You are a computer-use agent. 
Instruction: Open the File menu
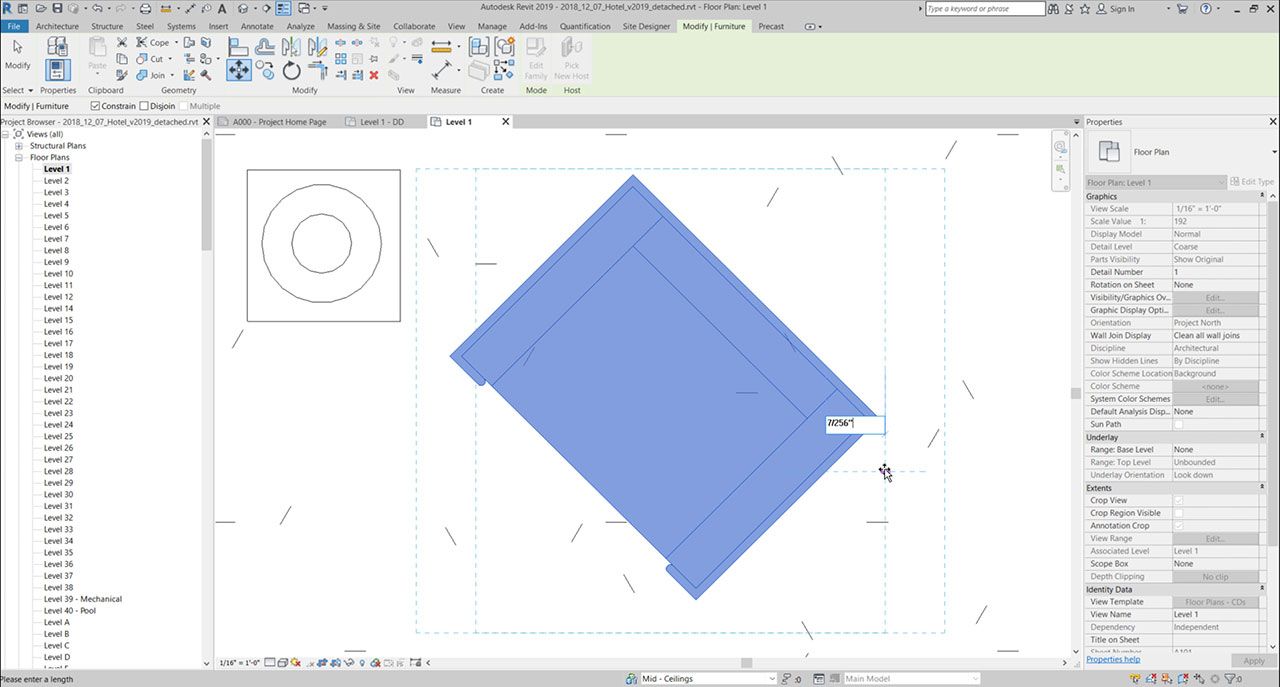[x=14, y=26]
